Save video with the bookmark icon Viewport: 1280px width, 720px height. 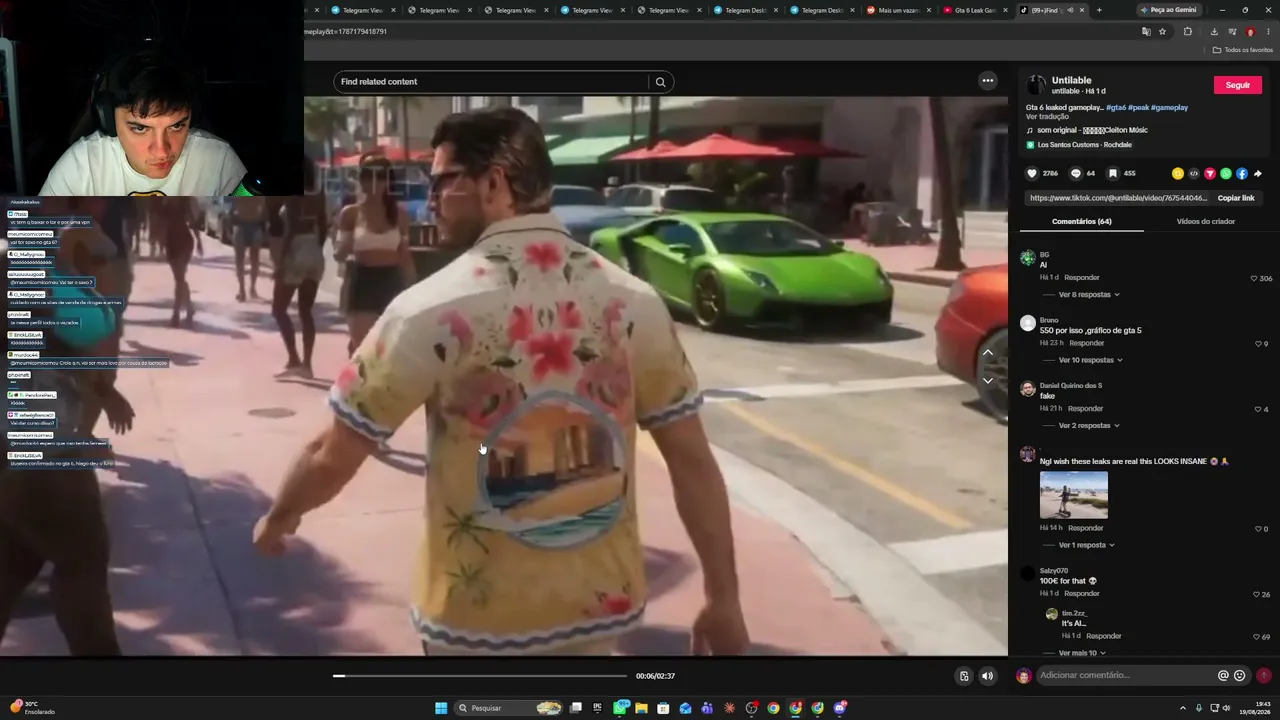[1112, 173]
